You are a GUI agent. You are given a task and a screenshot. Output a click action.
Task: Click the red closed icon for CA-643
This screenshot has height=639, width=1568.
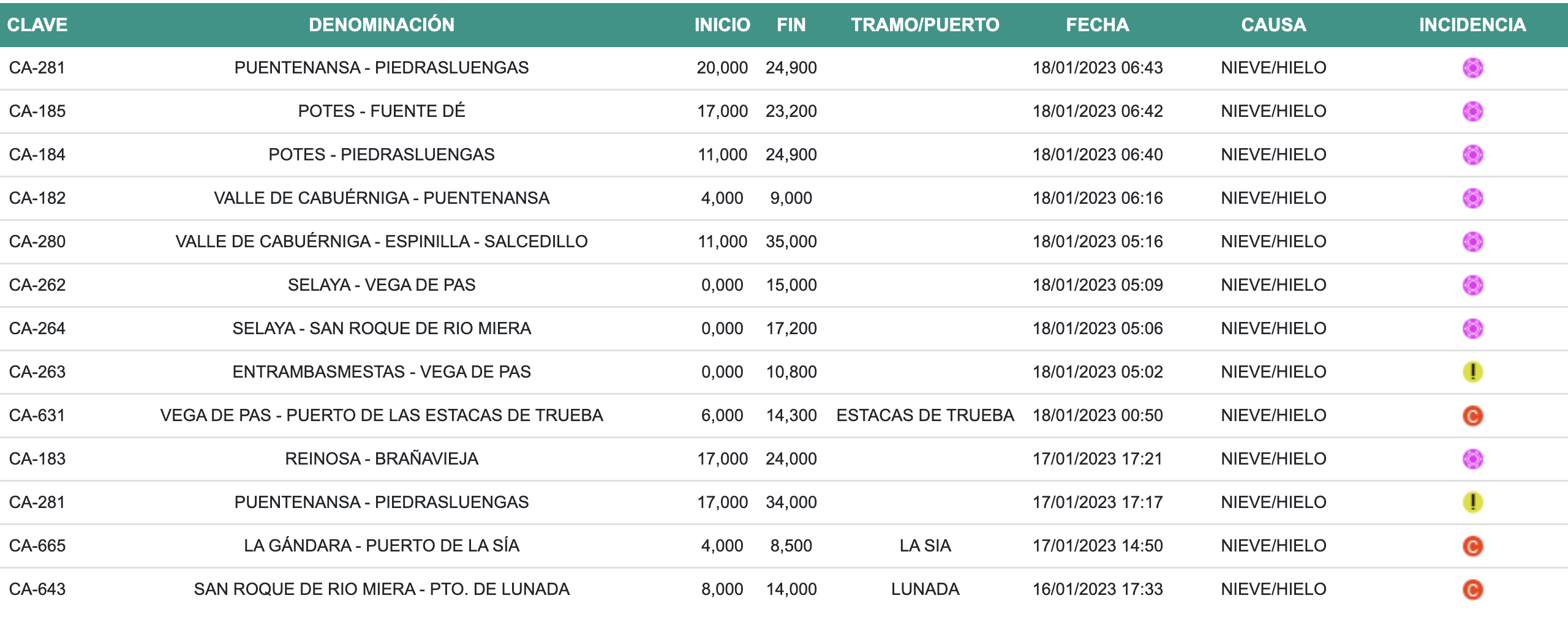[1472, 589]
